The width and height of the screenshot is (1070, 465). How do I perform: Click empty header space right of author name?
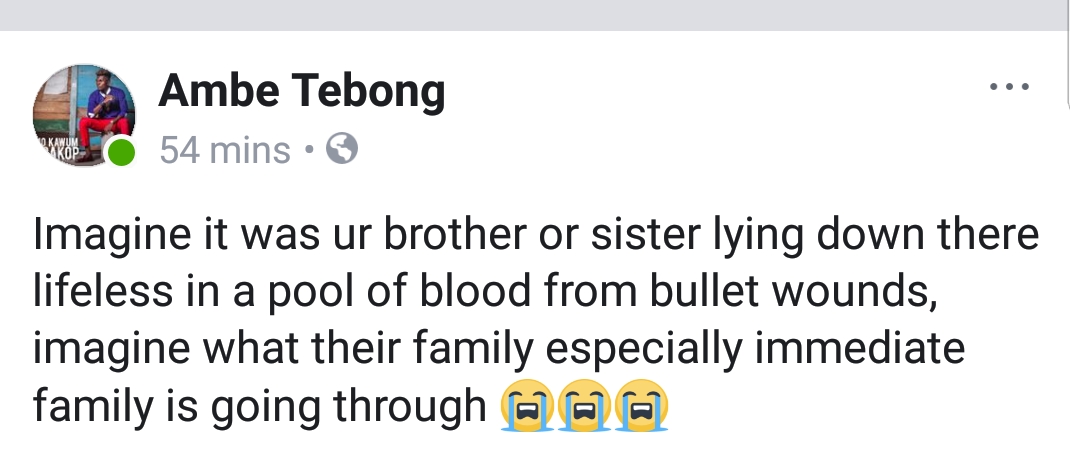[x=700, y=92]
